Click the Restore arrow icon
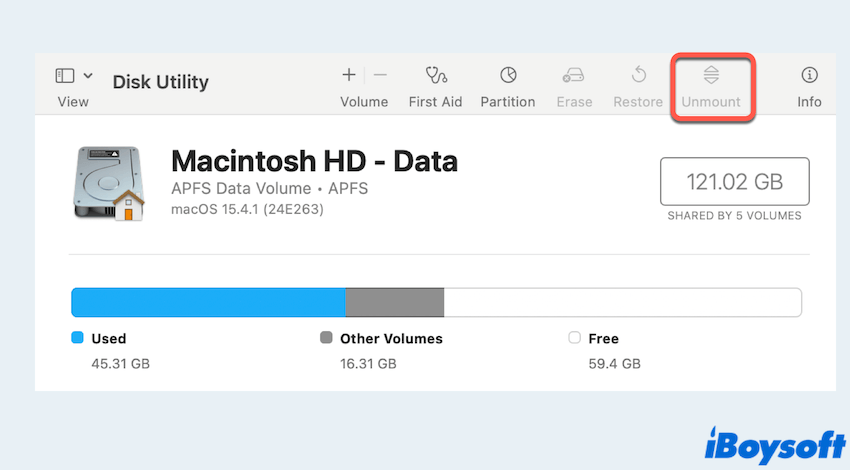 click(638, 75)
